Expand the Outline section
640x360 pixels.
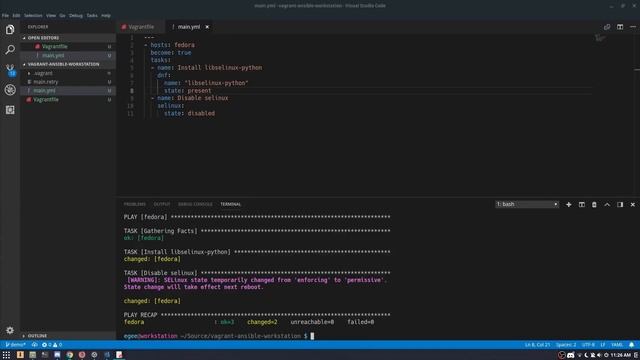(68, 336)
